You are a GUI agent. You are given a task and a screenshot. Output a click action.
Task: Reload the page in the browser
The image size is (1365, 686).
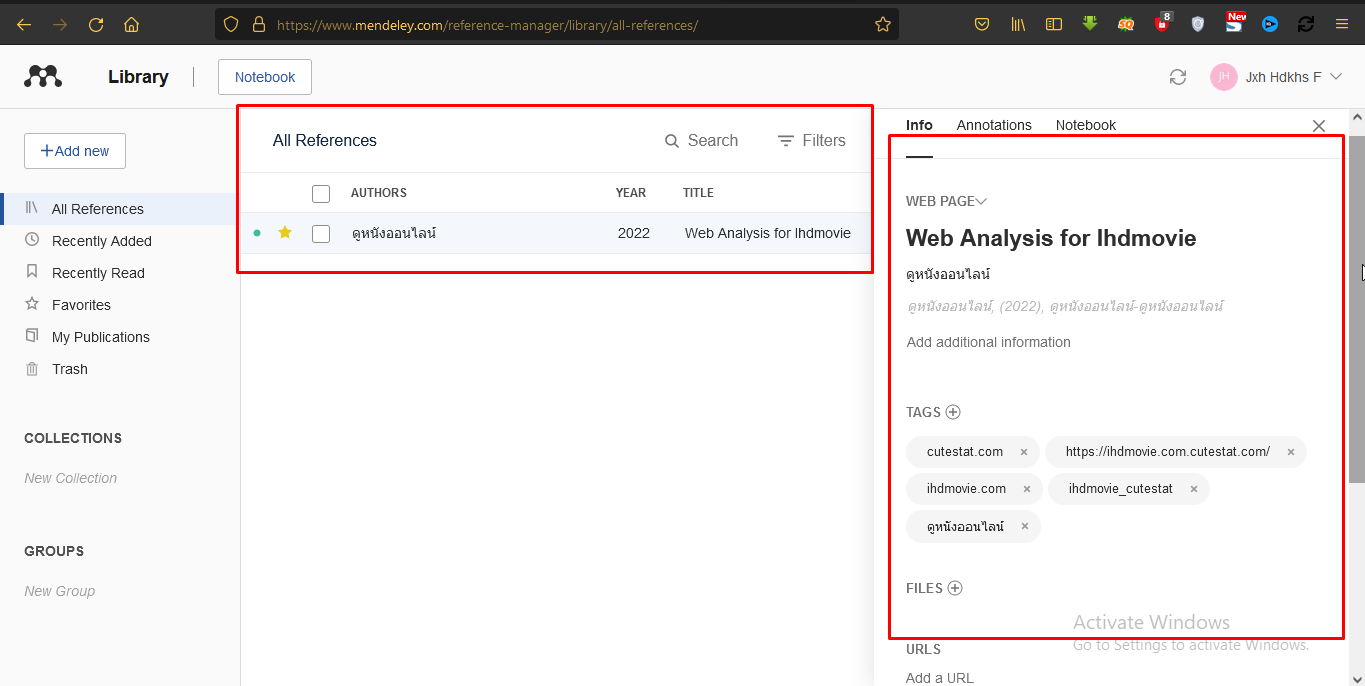96,24
